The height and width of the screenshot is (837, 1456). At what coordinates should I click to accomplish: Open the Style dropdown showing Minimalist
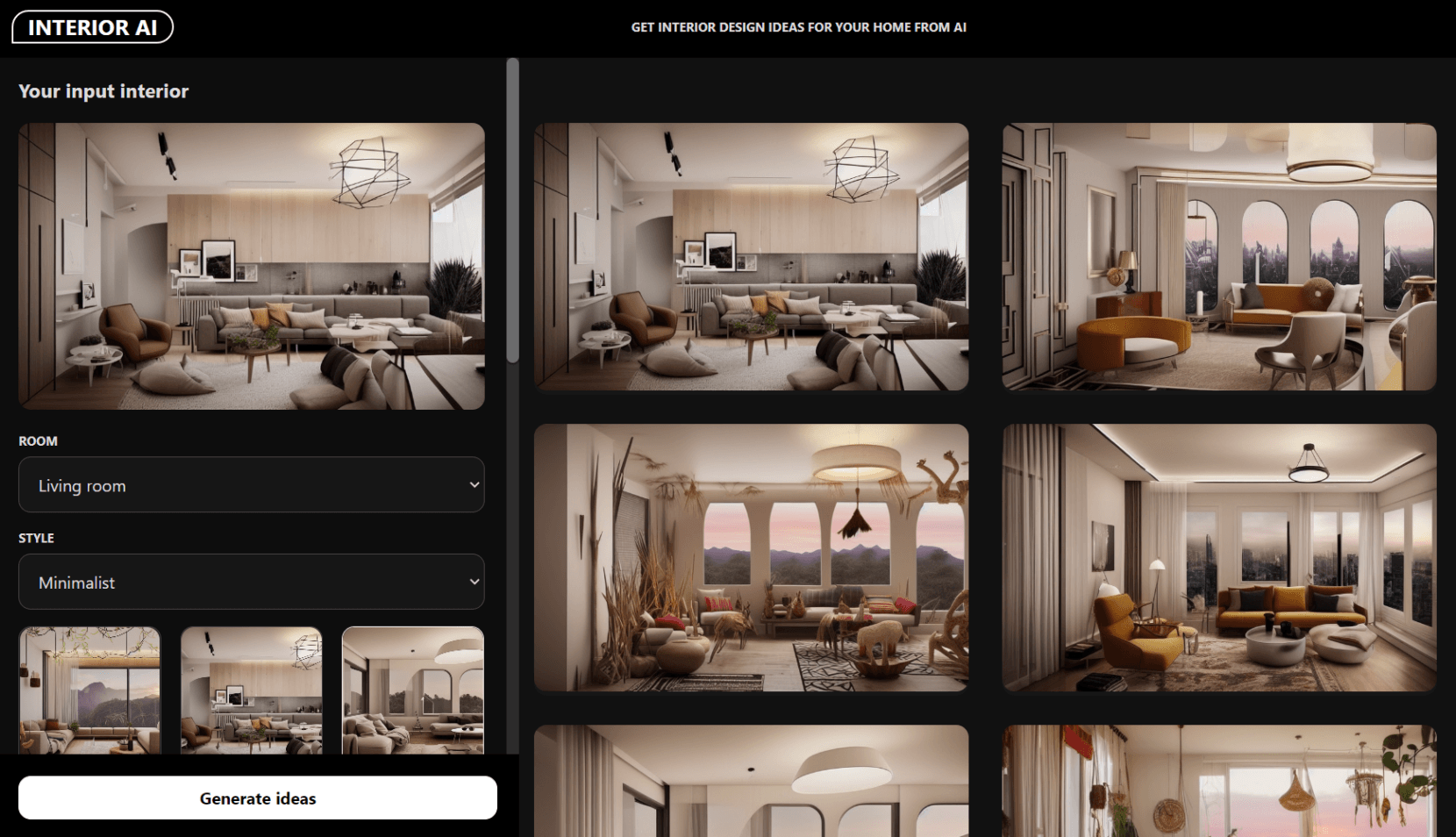252,581
